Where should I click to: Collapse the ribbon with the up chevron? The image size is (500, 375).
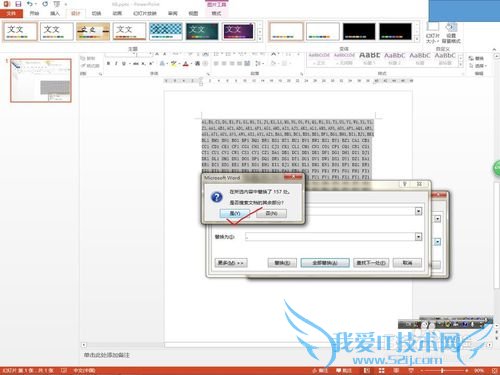[x=494, y=49]
